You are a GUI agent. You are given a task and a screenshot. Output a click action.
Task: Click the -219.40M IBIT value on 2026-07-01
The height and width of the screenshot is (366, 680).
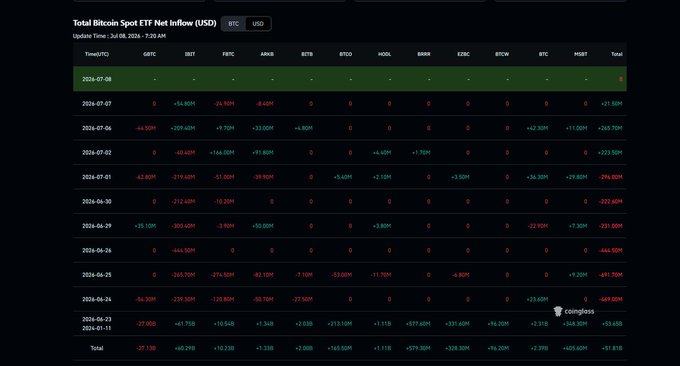(x=183, y=177)
